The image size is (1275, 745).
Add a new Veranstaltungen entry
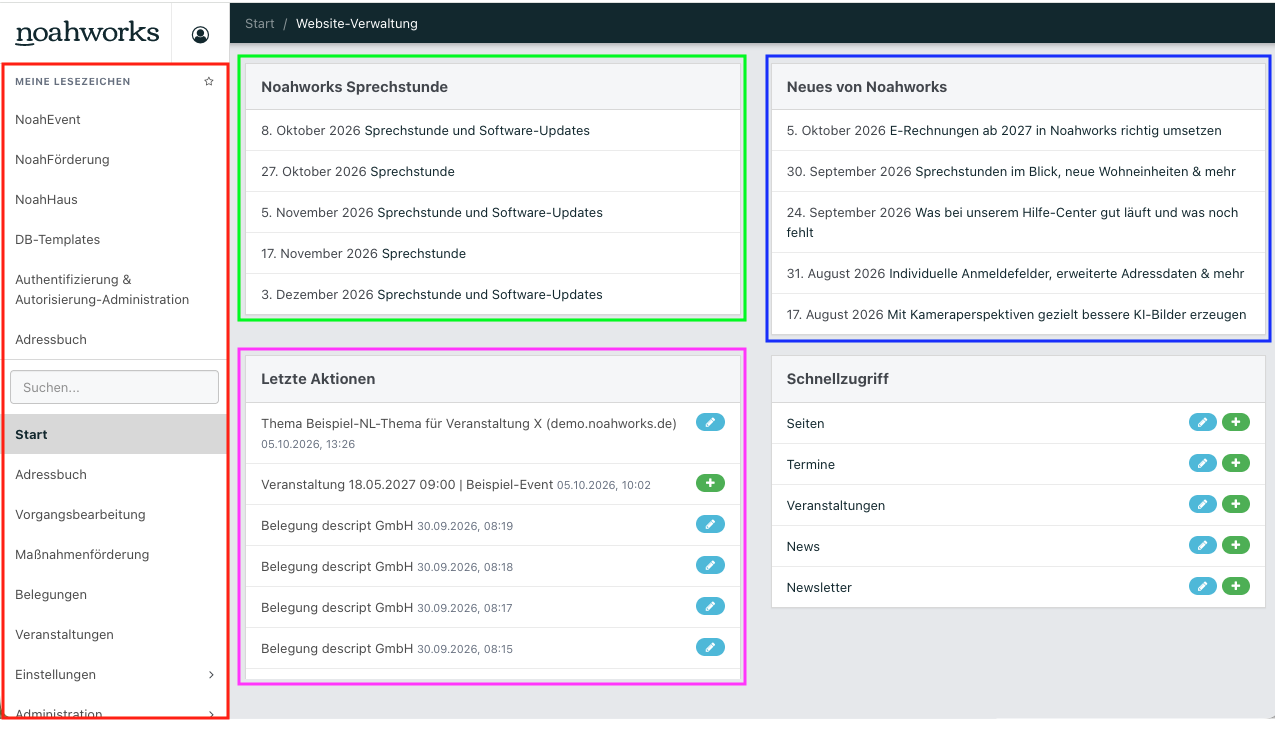pos(1236,504)
